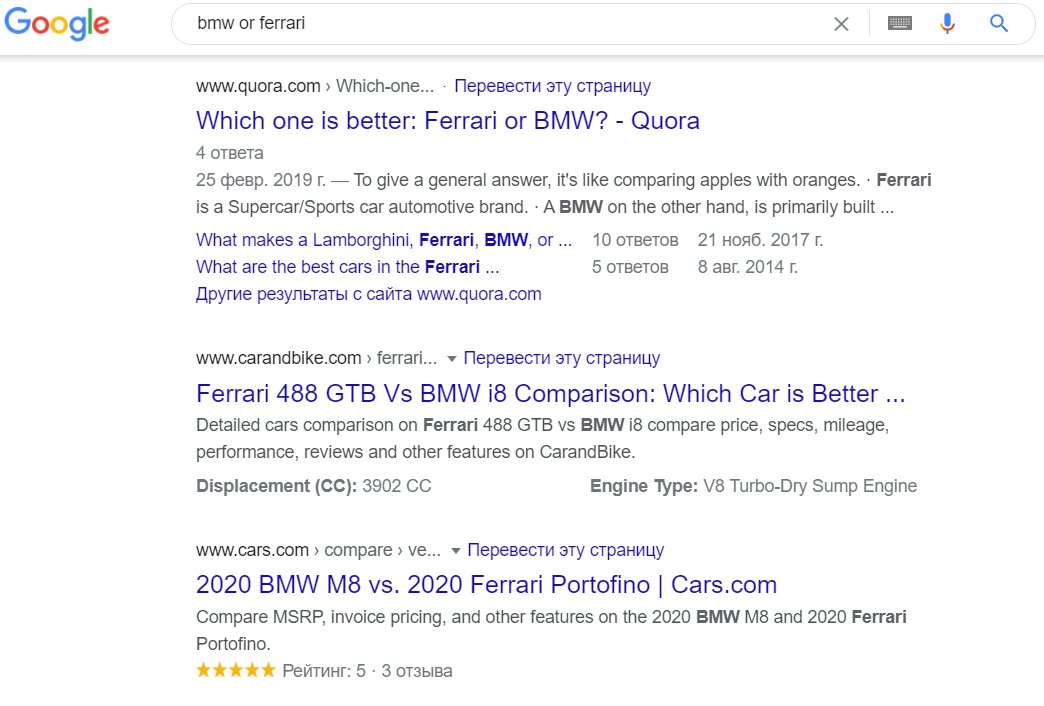Open 'Ferrari 488 GTB Vs BMW i8 Comparison' result
Viewport: 1044px width, 706px height.
coord(551,393)
